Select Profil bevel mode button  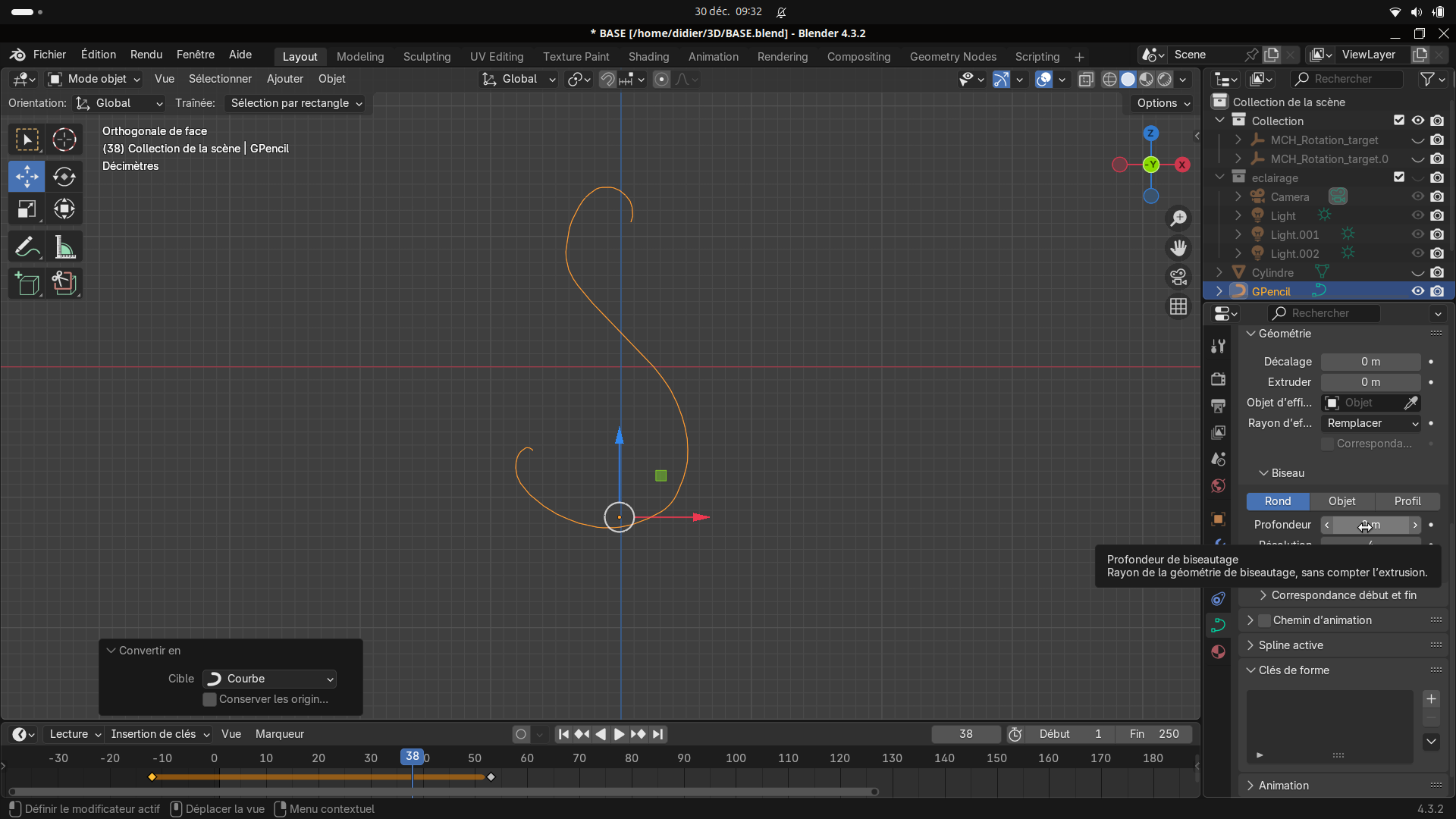pos(1407,501)
